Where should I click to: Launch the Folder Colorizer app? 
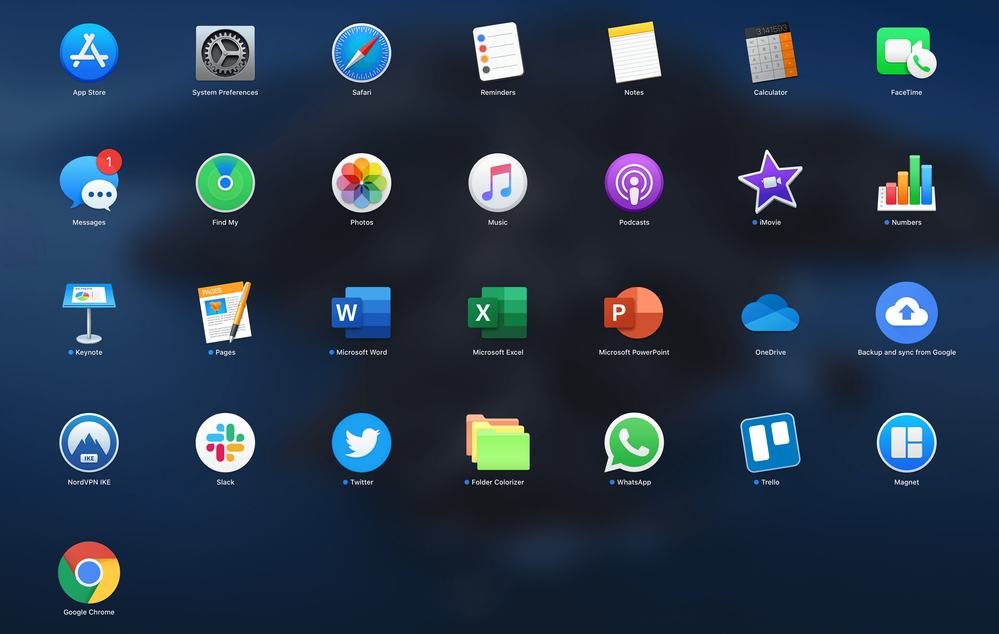point(498,442)
